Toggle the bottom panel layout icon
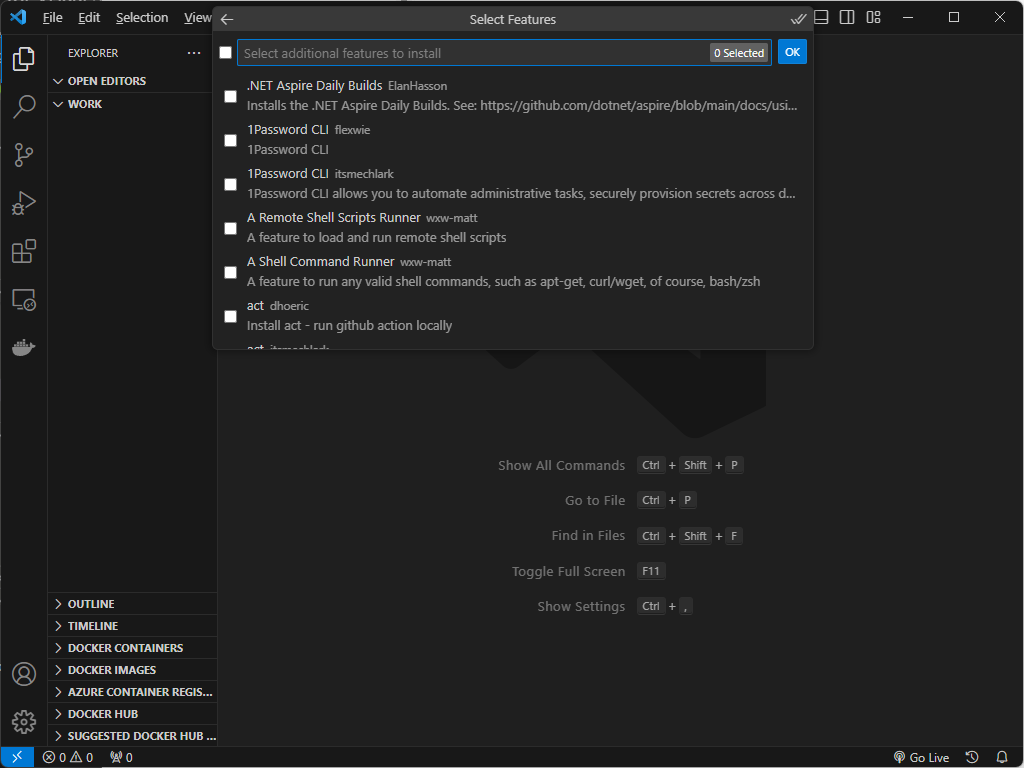 tap(822, 18)
